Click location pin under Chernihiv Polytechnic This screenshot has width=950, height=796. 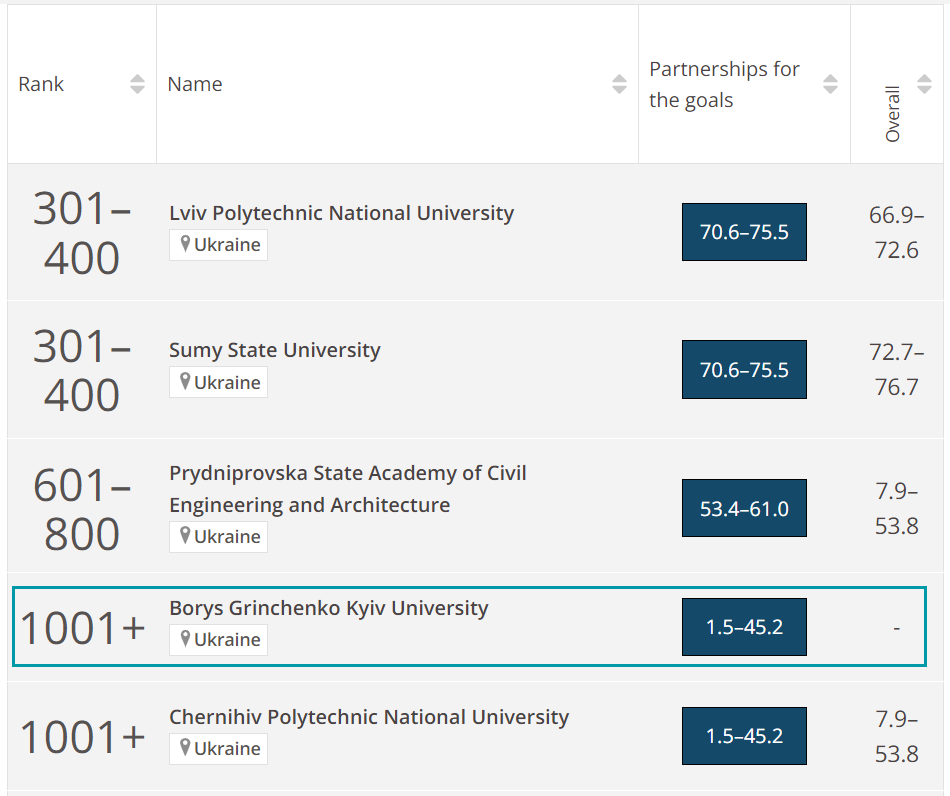tap(185, 748)
